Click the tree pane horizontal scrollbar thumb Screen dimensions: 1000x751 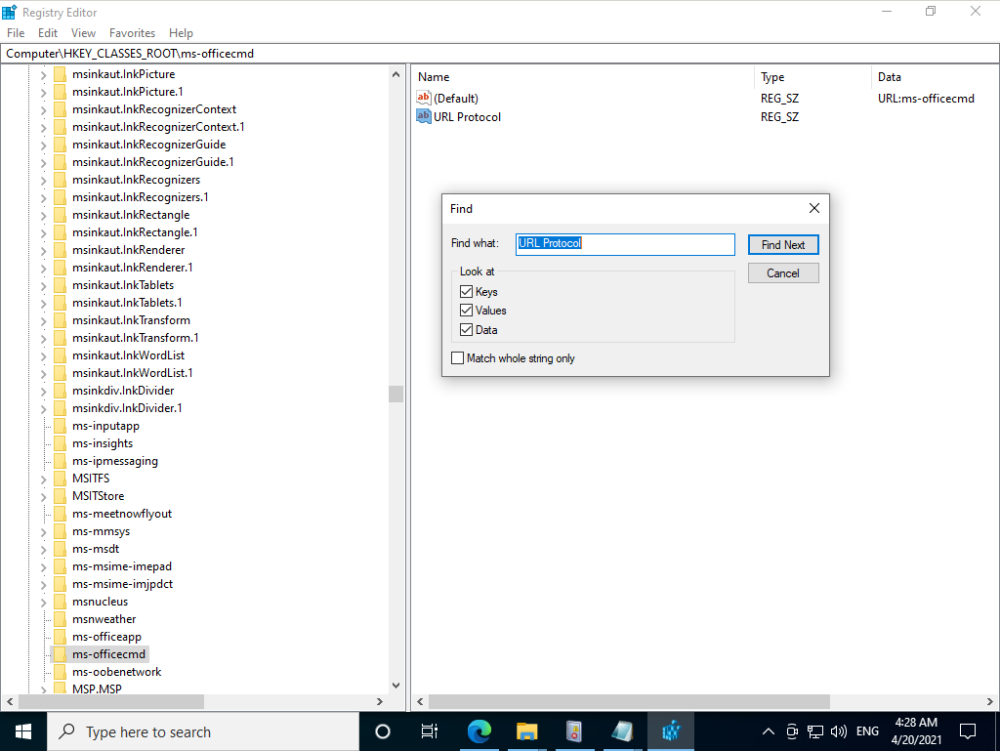[111, 701]
